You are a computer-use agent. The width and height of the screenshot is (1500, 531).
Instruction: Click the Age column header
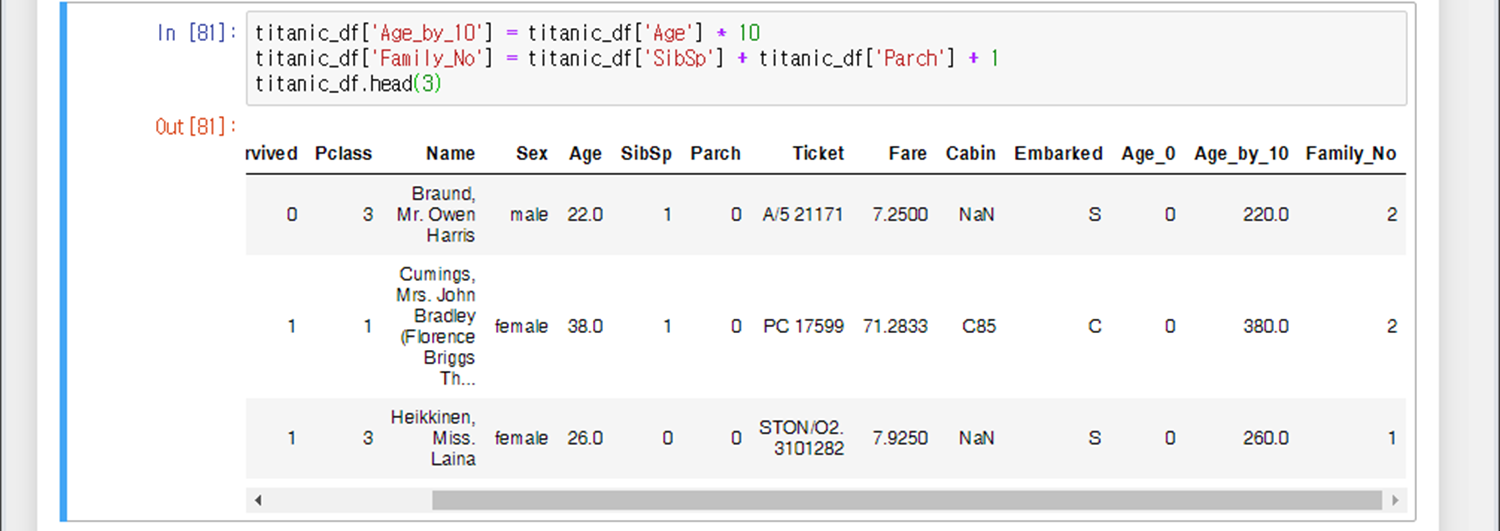[x=585, y=154]
